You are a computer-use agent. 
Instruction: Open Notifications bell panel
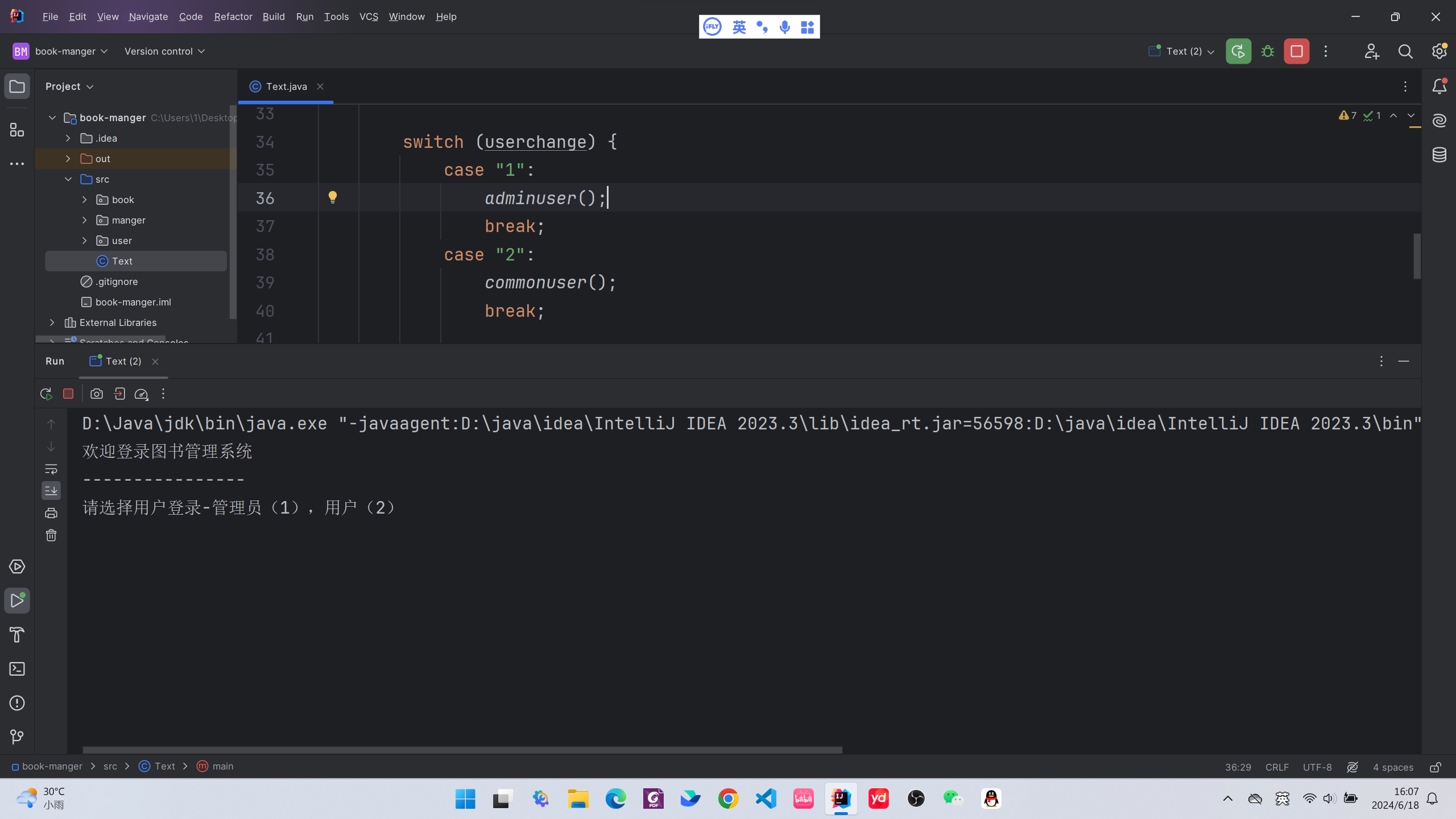point(1439,86)
